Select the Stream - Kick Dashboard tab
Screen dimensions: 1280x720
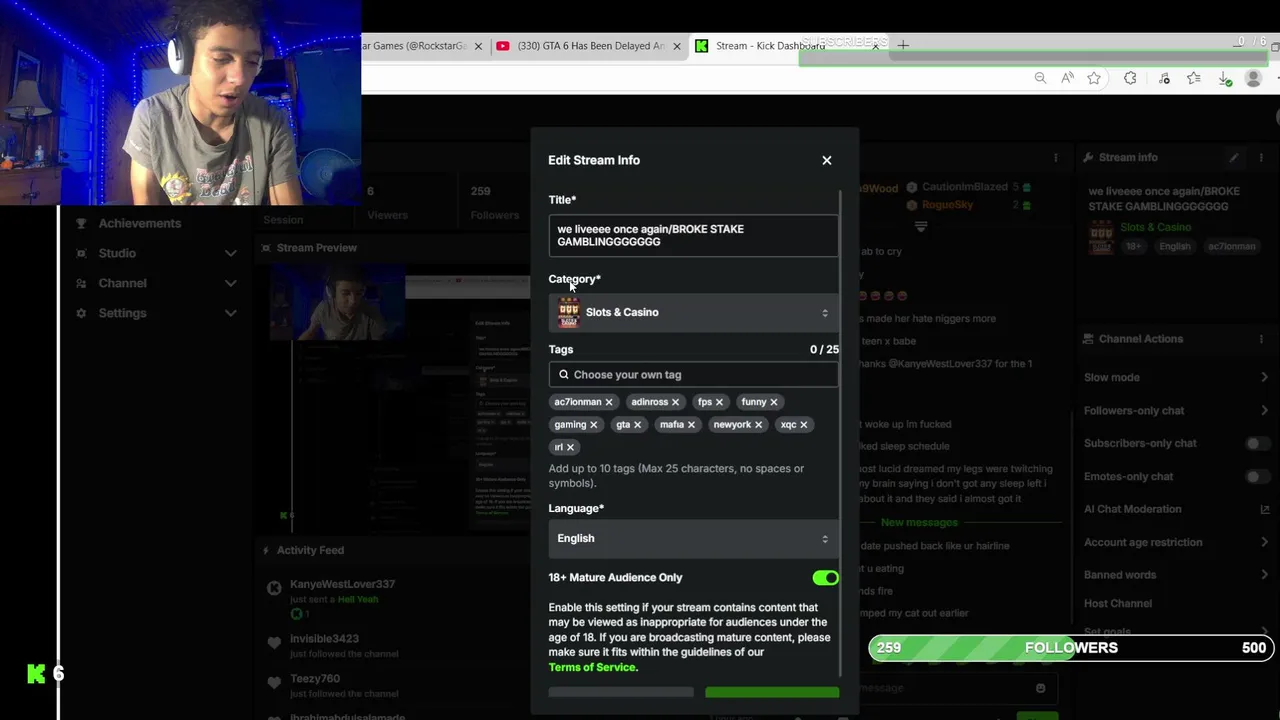(x=786, y=46)
